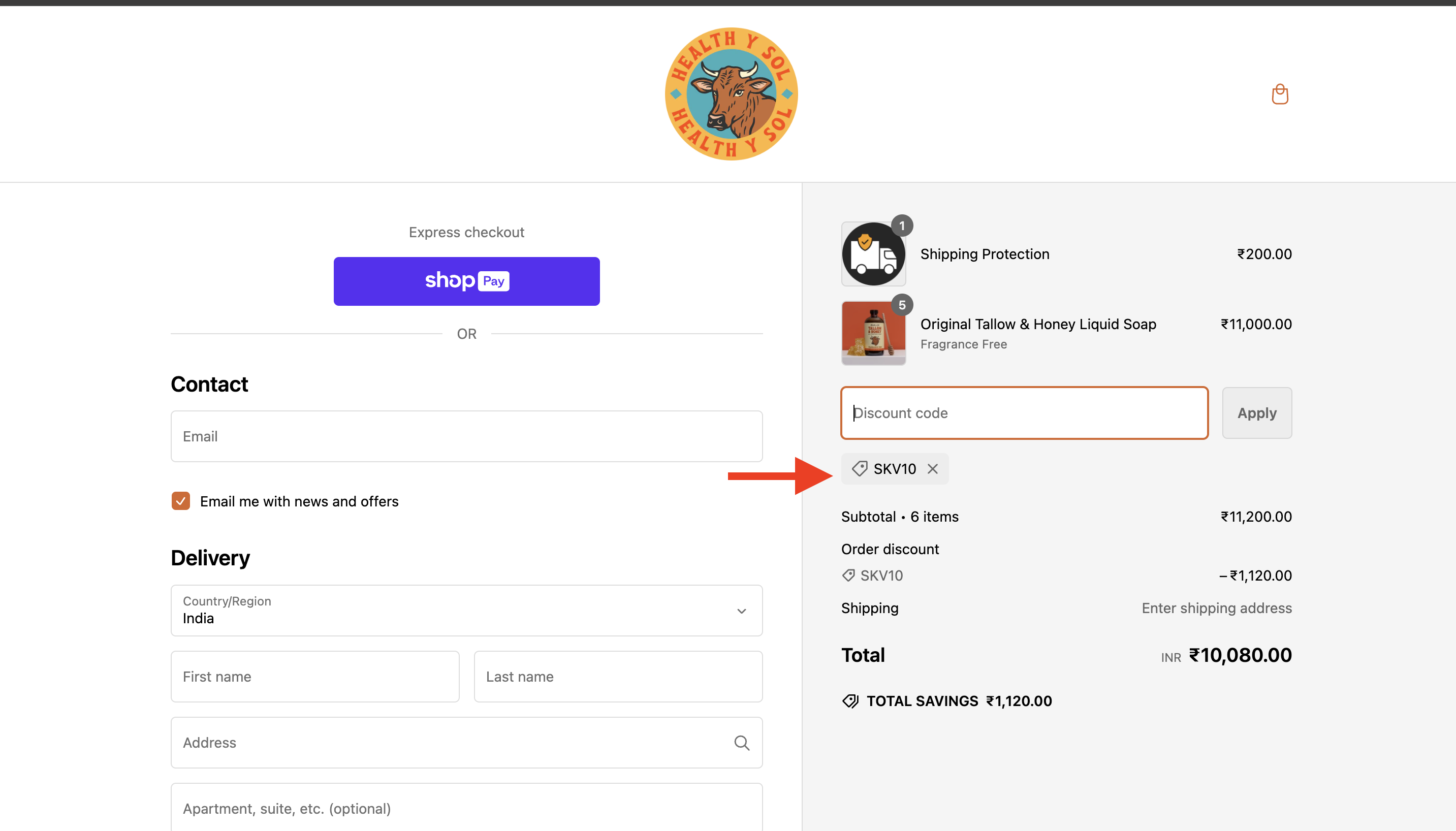Focus the Discount code field

1024,412
